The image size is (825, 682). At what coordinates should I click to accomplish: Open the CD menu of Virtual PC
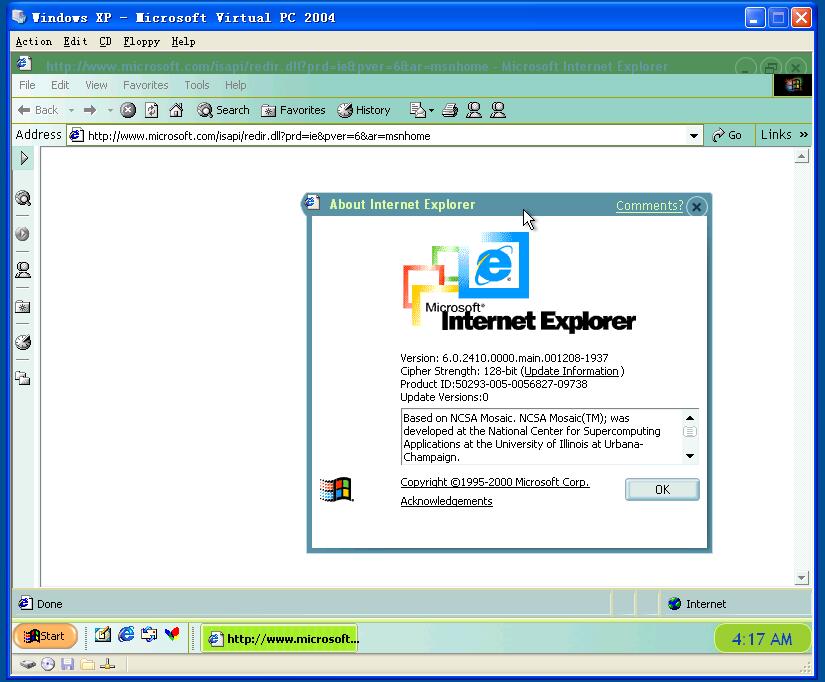coord(105,42)
